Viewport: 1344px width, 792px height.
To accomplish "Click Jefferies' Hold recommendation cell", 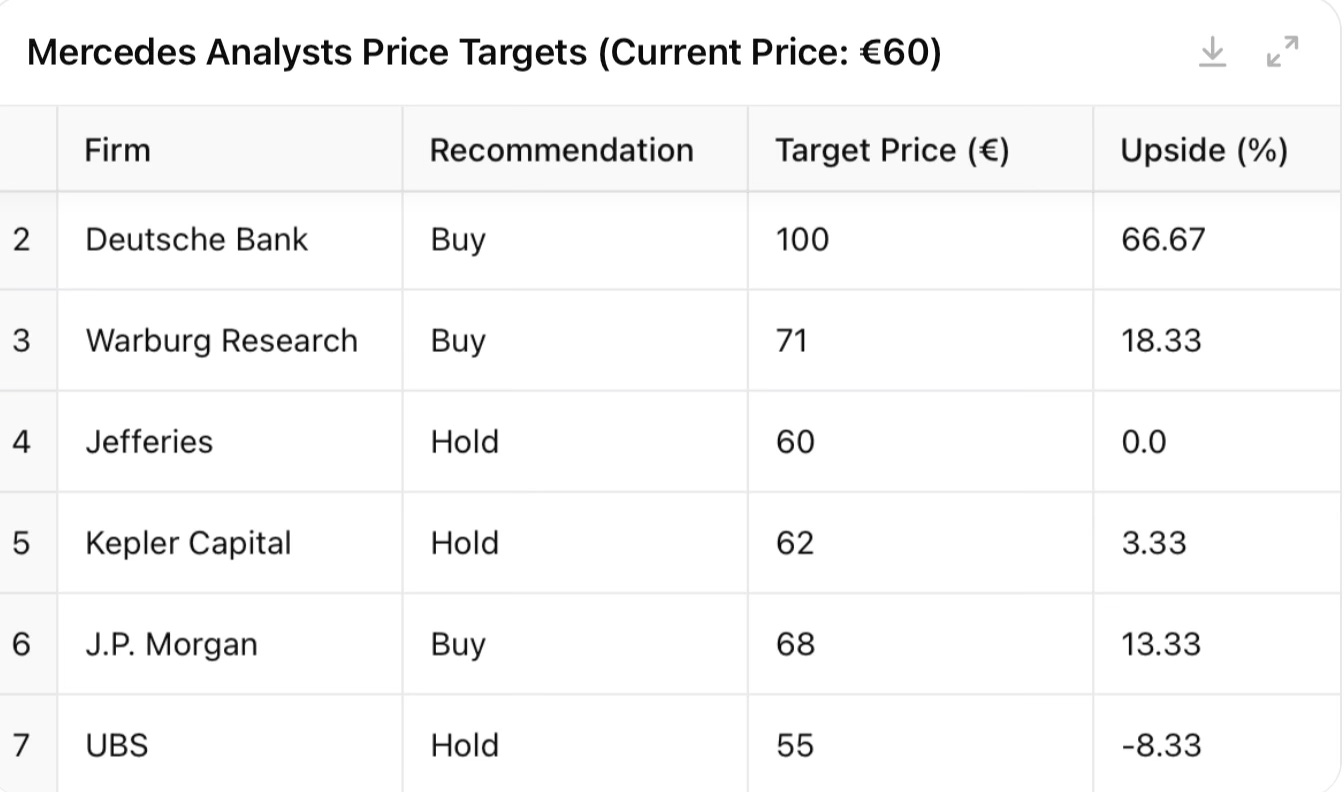I will click(464, 442).
